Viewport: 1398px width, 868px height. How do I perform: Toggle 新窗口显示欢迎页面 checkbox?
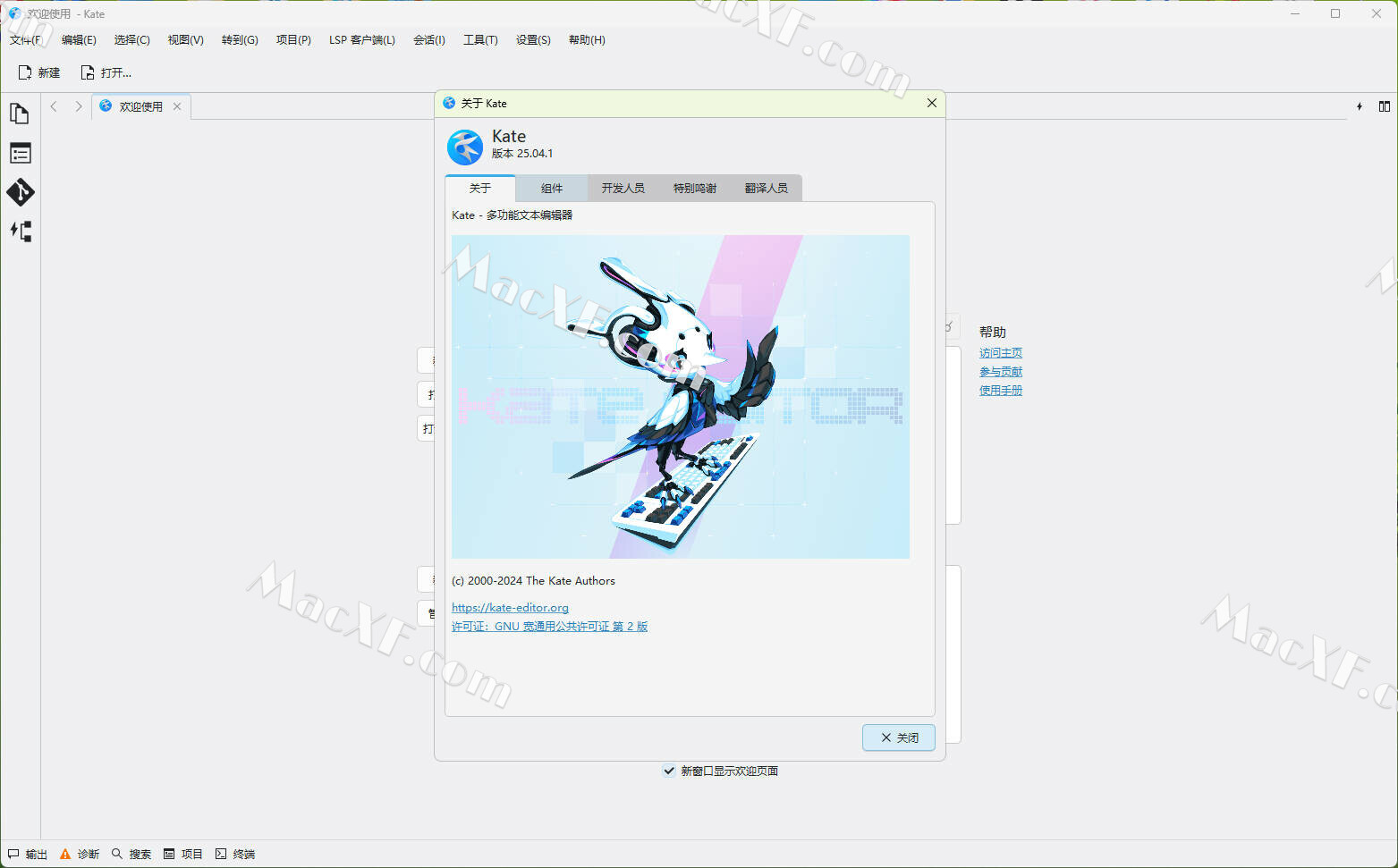pyautogui.click(x=669, y=771)
